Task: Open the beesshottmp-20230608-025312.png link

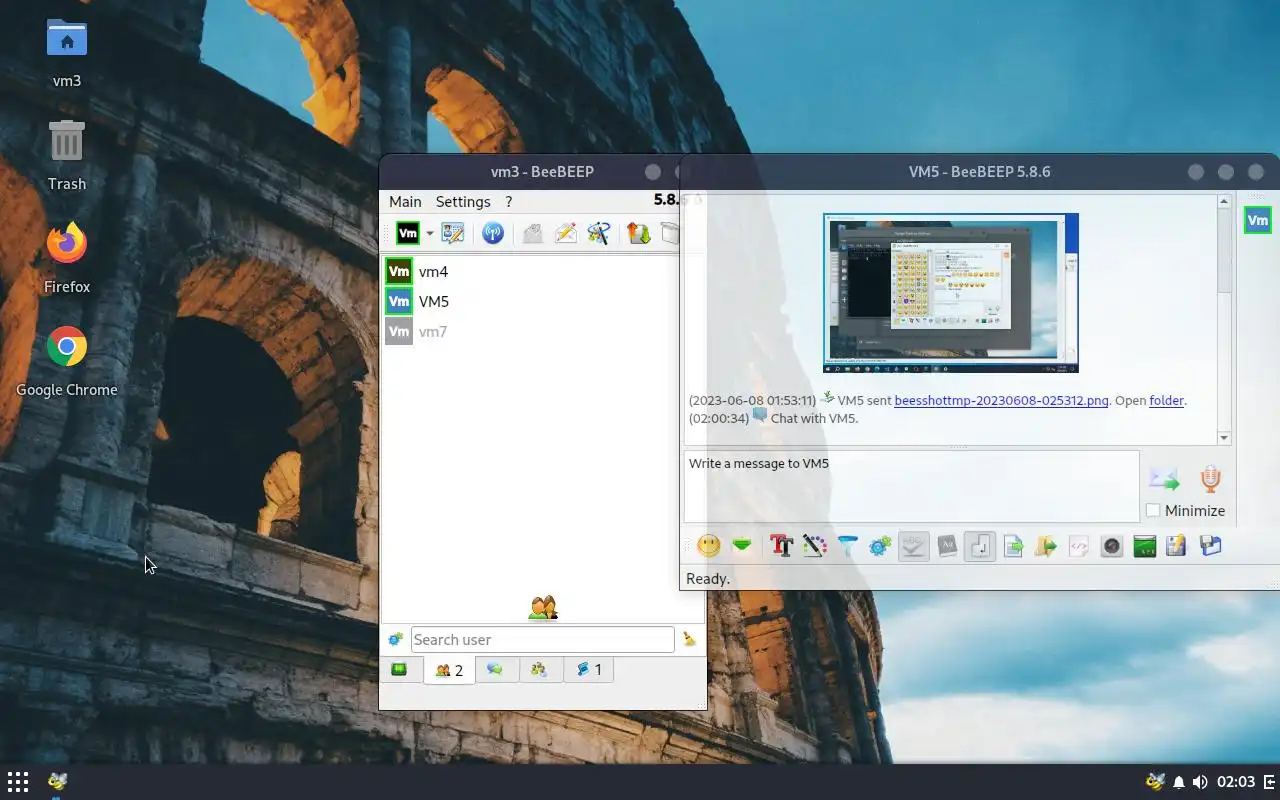Action: click(x=1001, y=400)
